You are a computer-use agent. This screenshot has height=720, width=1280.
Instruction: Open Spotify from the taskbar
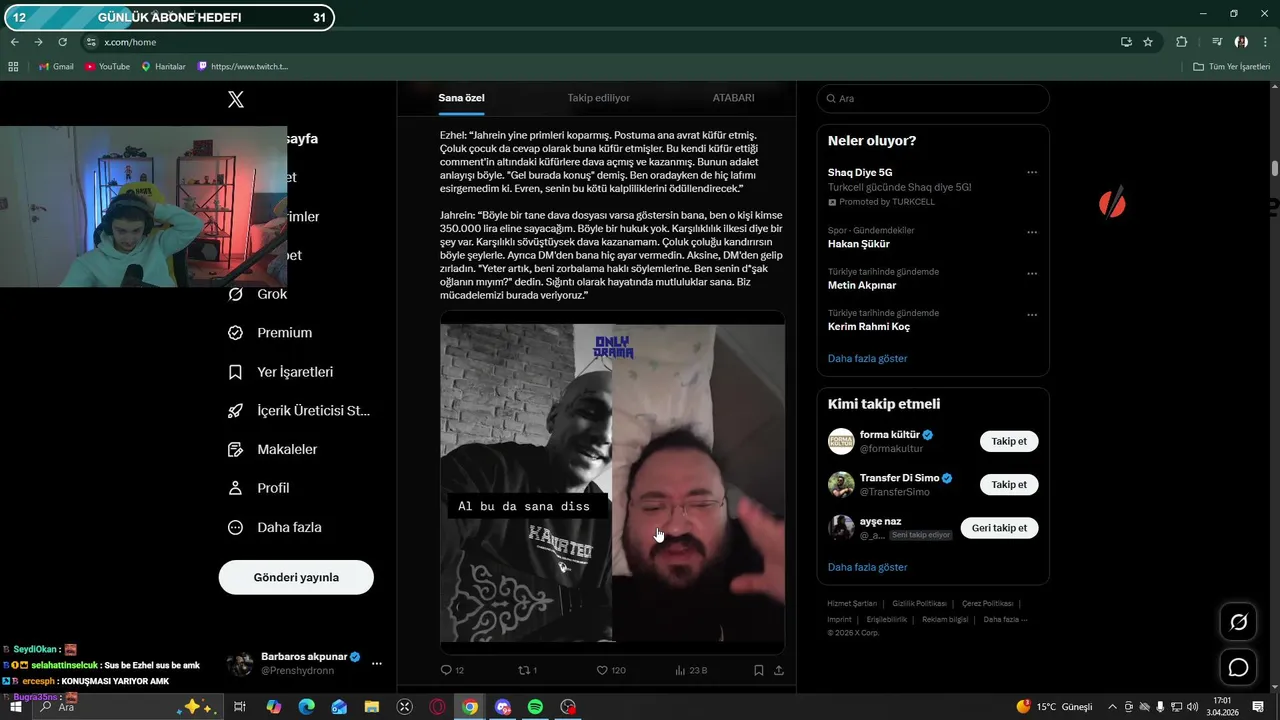pos(535,707)
